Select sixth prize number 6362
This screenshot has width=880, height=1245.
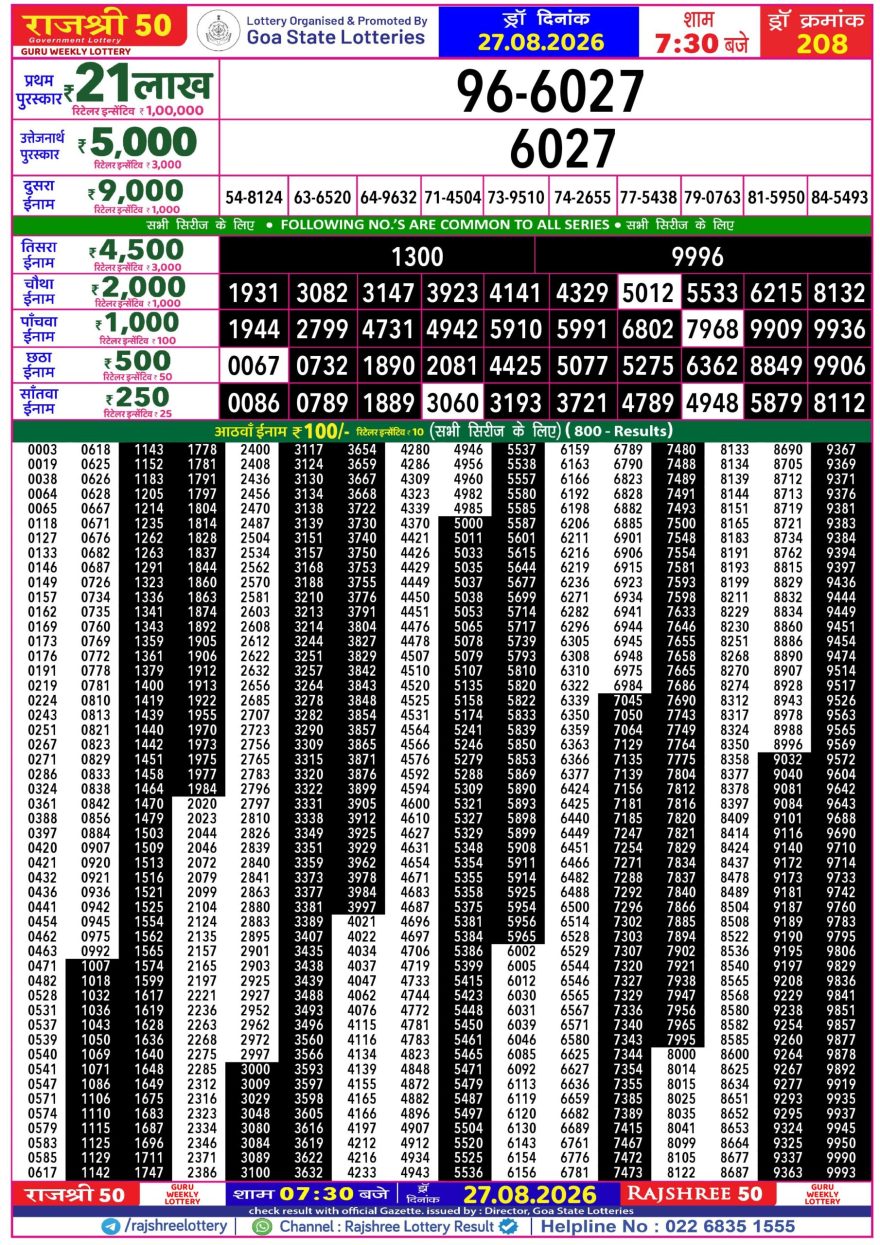click(712, 366)
